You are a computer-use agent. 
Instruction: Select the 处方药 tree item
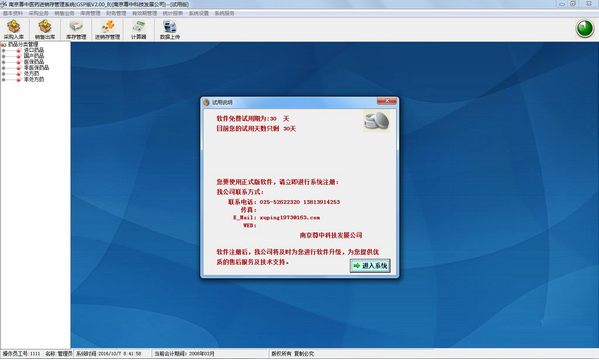click(31, 73)
